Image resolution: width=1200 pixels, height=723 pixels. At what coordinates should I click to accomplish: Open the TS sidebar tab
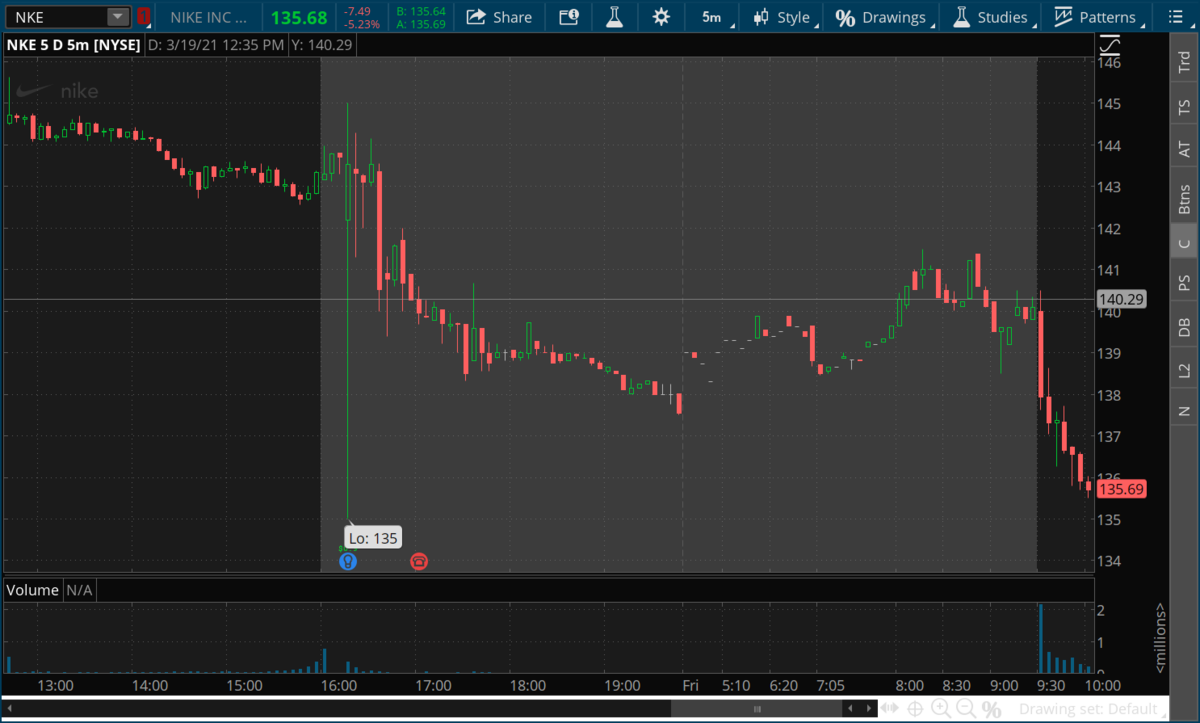(x=1184, y=106)
